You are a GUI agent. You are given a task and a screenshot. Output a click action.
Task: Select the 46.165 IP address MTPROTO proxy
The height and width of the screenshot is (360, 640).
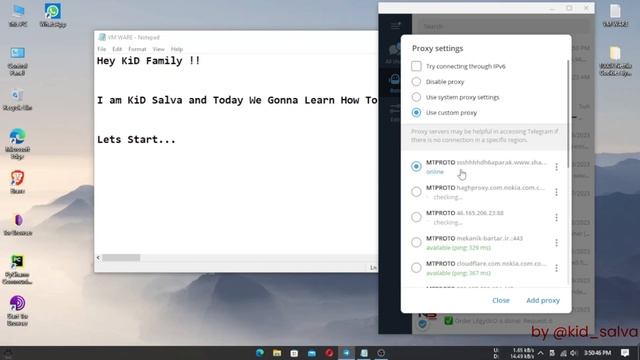coord(416,217)
